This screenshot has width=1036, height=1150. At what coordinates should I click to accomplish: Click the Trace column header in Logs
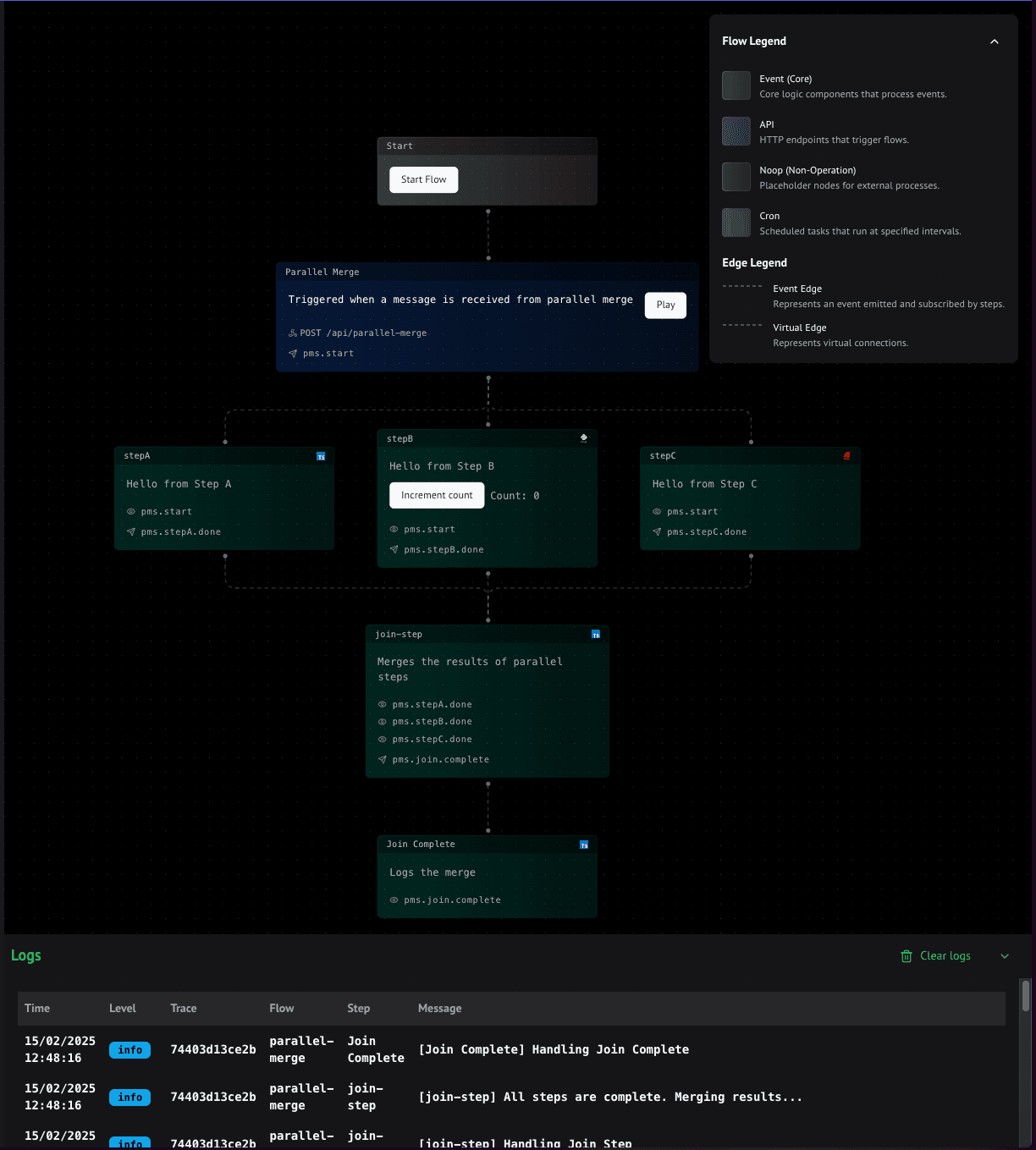pyautogui.click(x=184, y=1009)
